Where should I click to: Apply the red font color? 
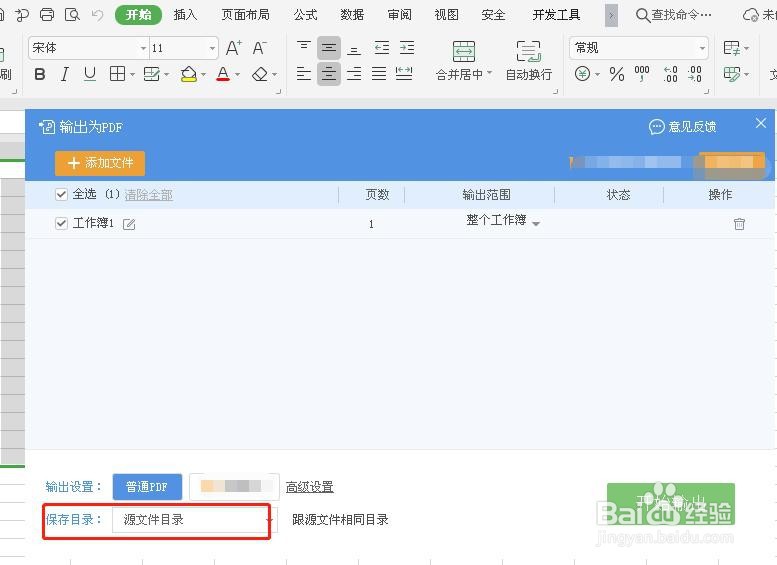223,74
